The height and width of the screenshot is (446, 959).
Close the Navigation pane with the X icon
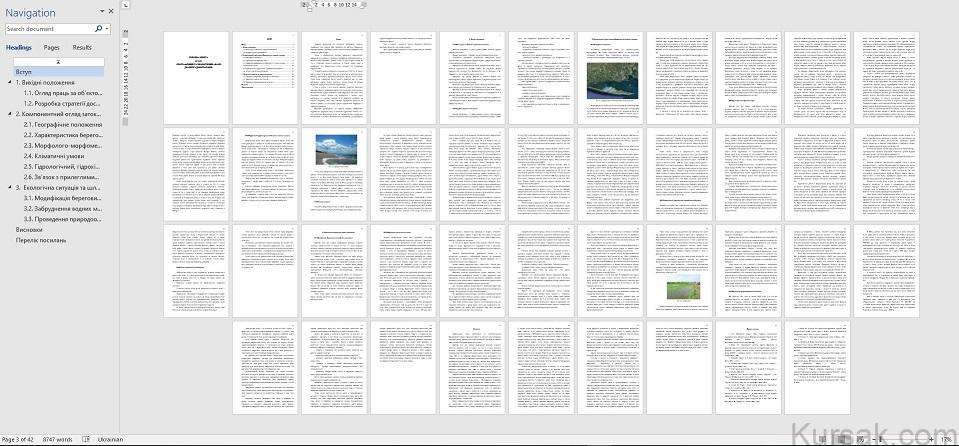111,12
